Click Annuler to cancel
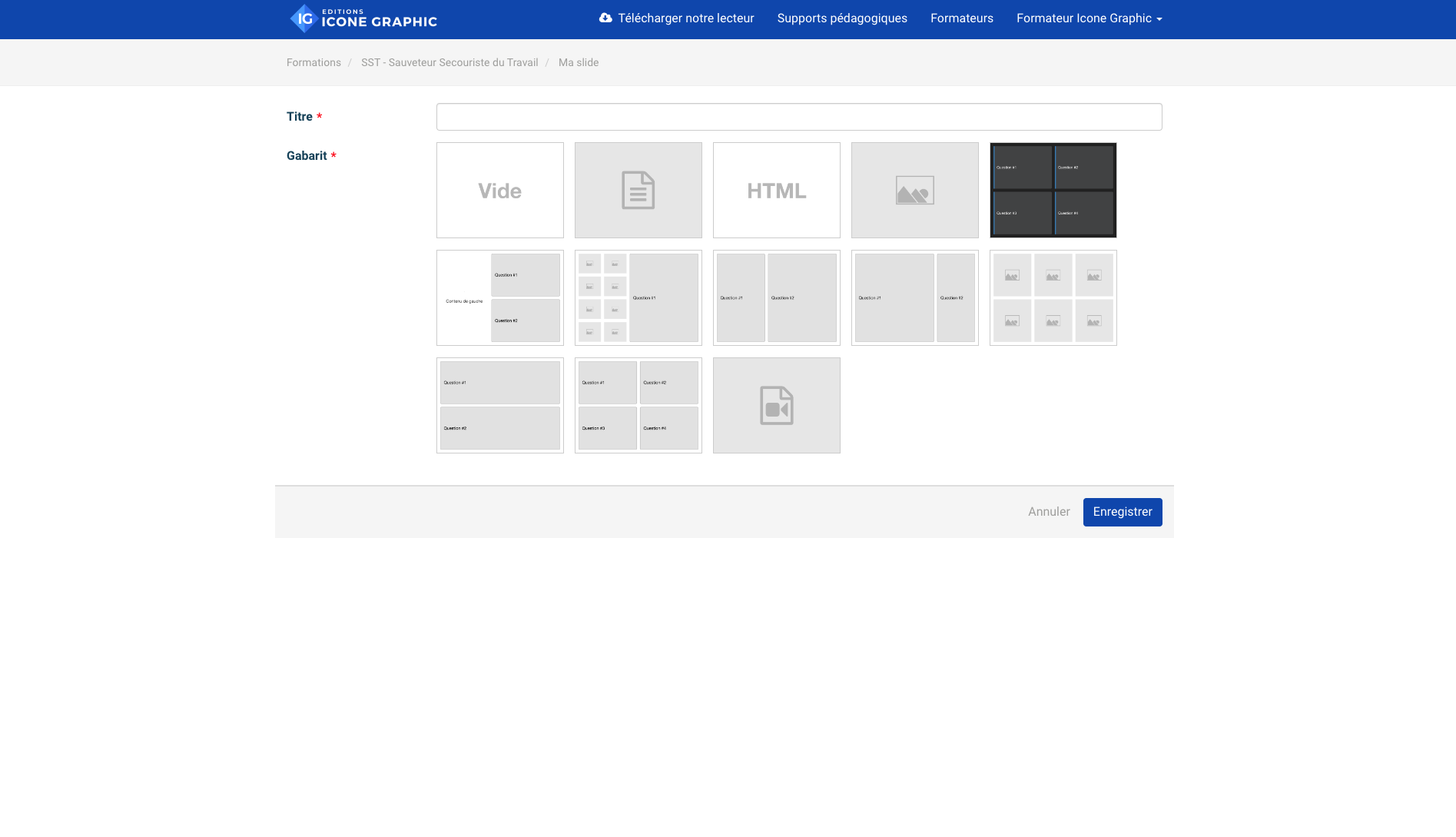 [1049, 512]
